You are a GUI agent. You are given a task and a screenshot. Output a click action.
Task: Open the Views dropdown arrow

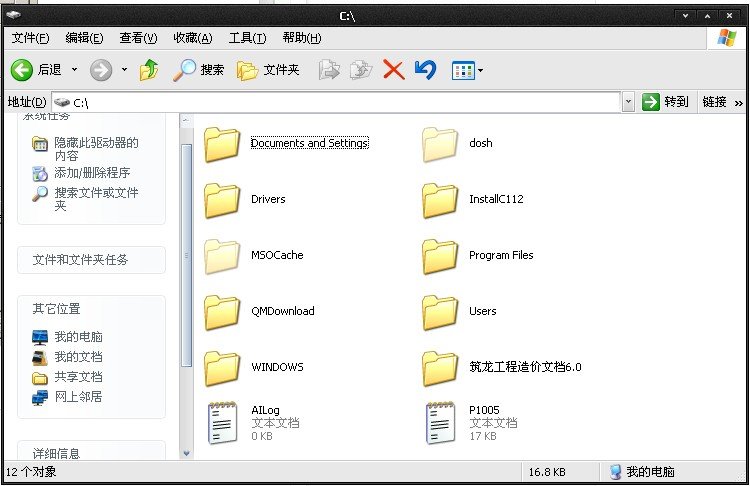tap(480, 71)
